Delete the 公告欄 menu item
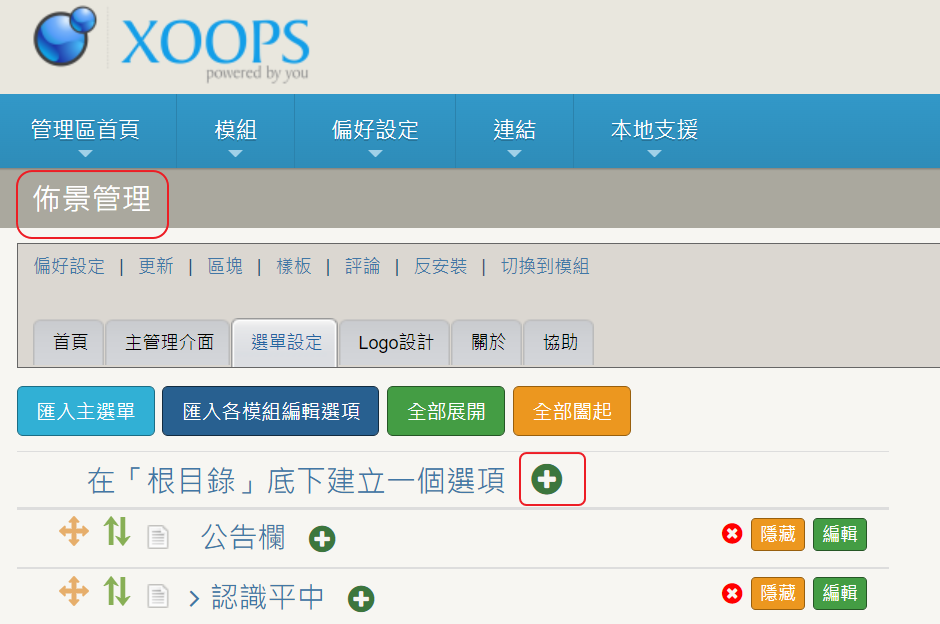This screenshot has height=624, width=940. (x=732, y=534)
